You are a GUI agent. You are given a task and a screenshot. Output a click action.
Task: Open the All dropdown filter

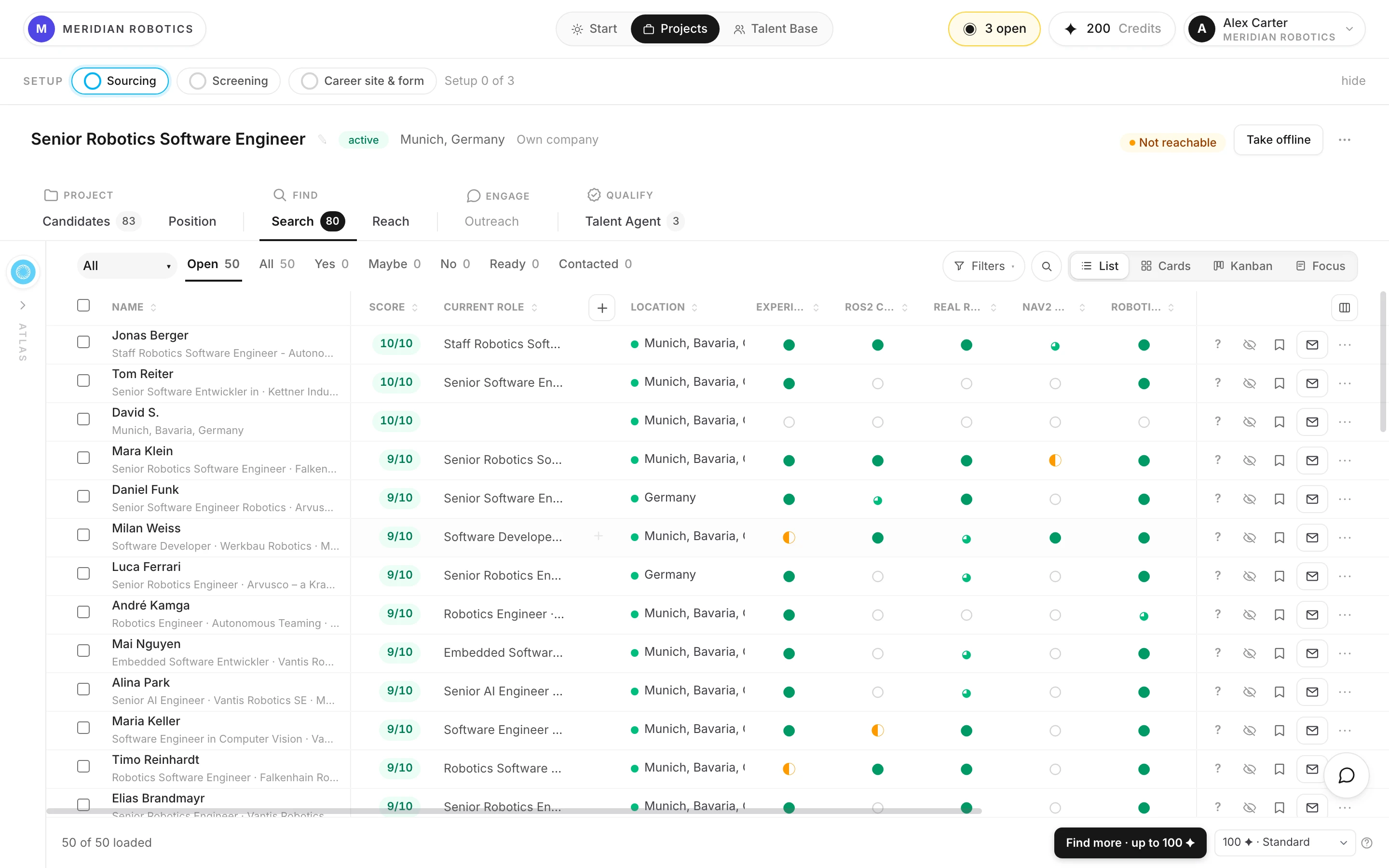click(126, 266)
